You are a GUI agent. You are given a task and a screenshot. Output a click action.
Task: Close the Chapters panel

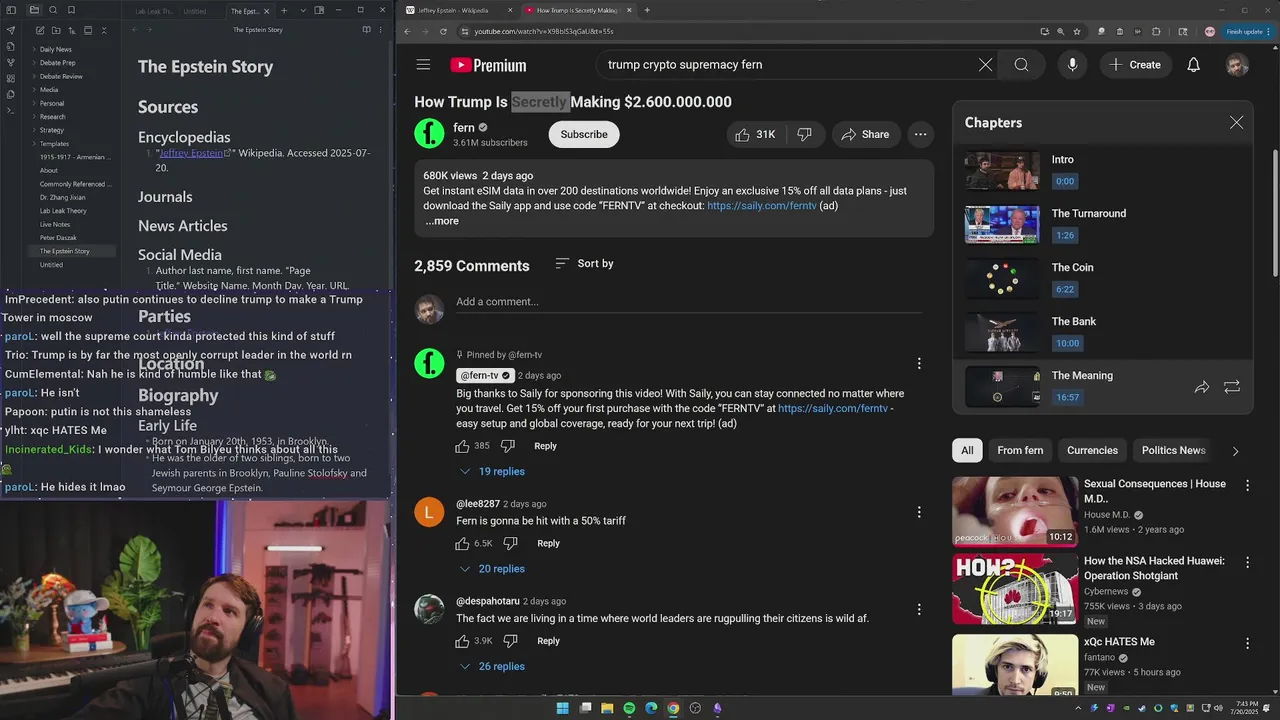point(1236,122)
